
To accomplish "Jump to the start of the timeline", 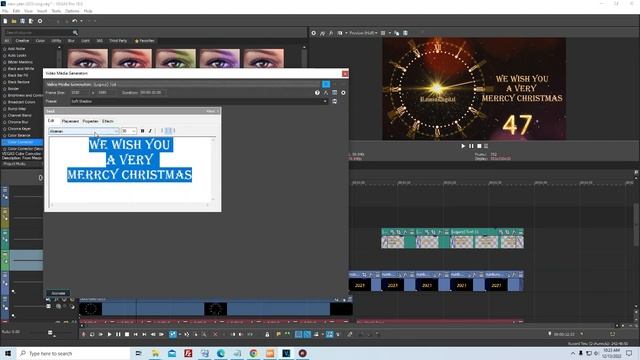I will (136, 334).
